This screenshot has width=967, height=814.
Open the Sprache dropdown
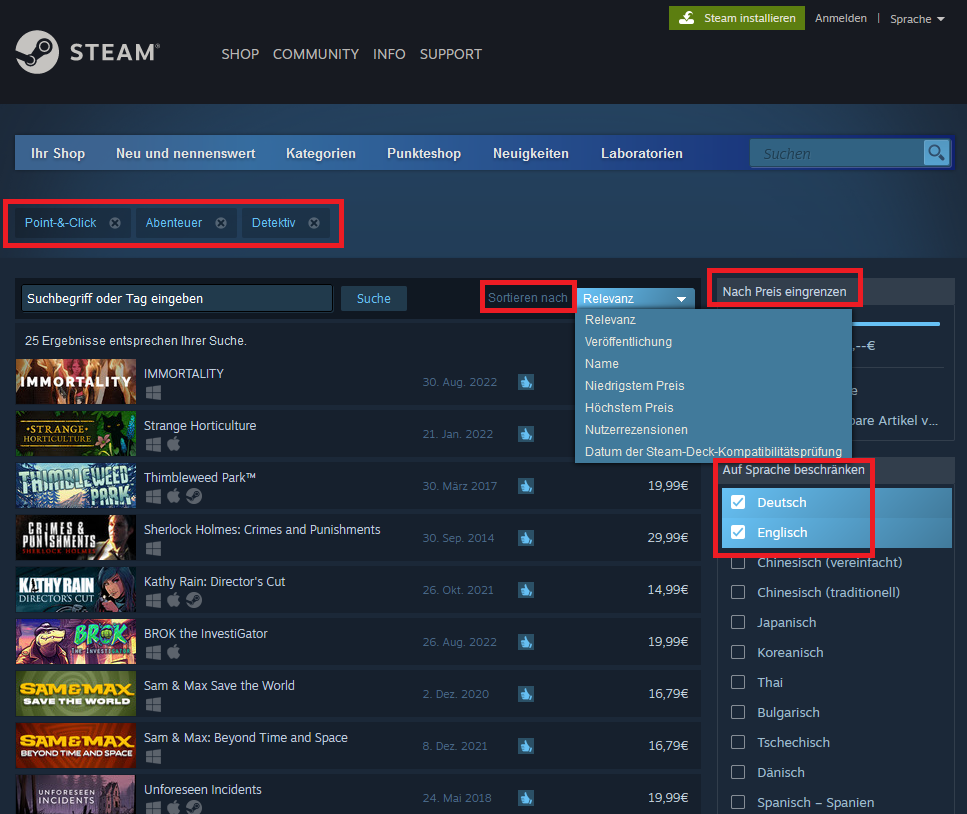pyautogui.click(x=917, y=19)
